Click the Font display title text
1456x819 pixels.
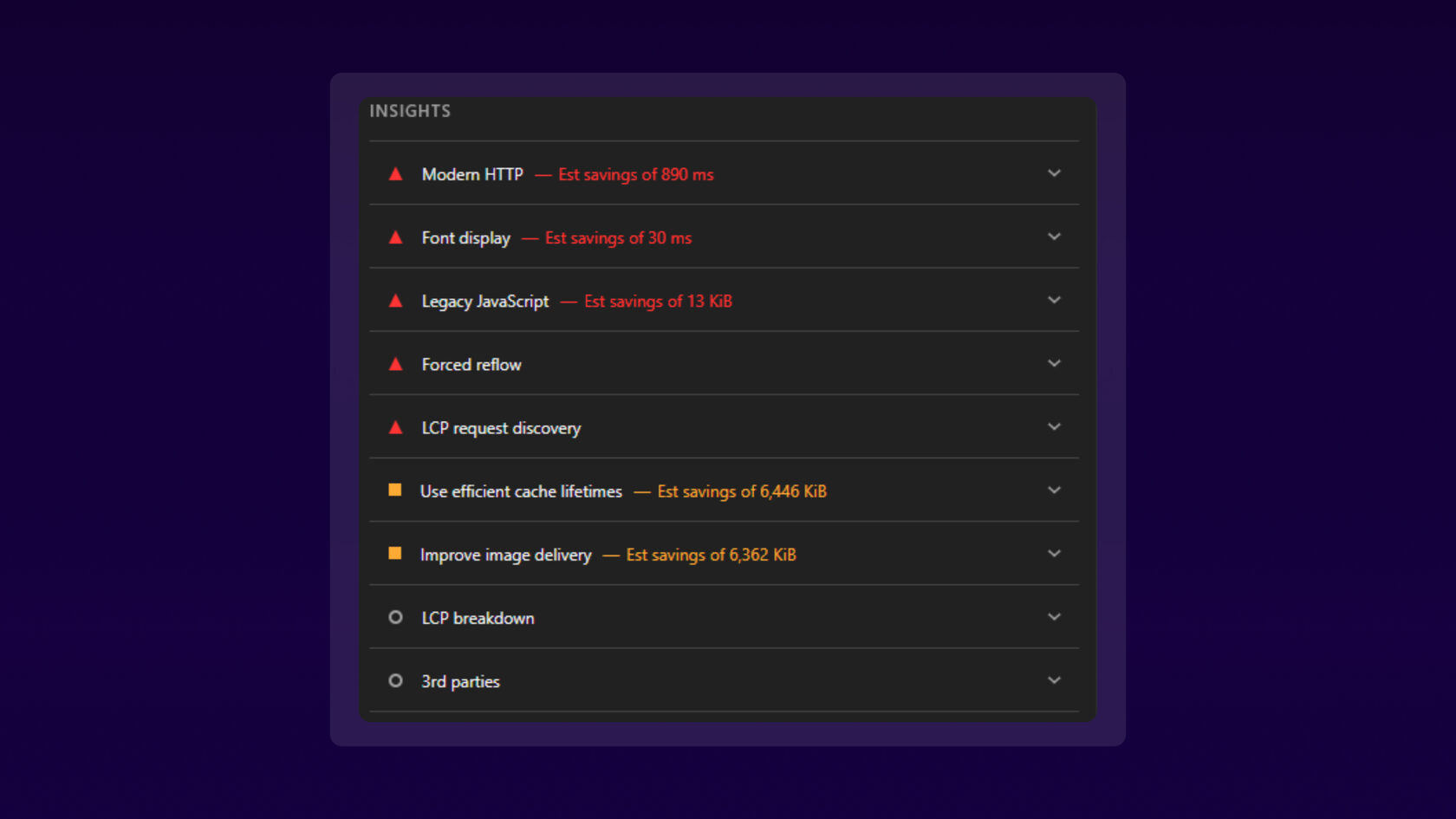point(466,237)
